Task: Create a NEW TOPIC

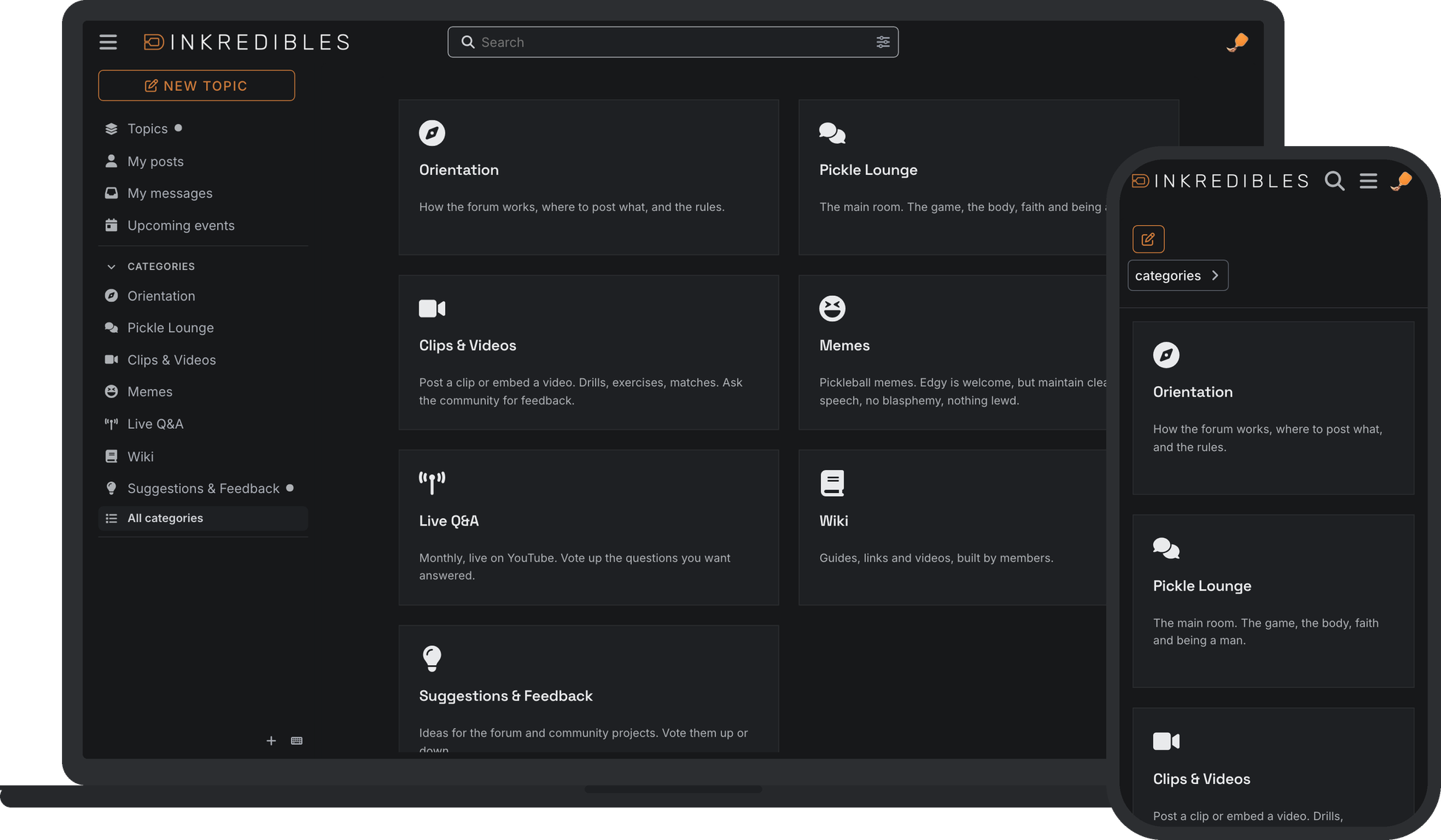Action: 196,86
